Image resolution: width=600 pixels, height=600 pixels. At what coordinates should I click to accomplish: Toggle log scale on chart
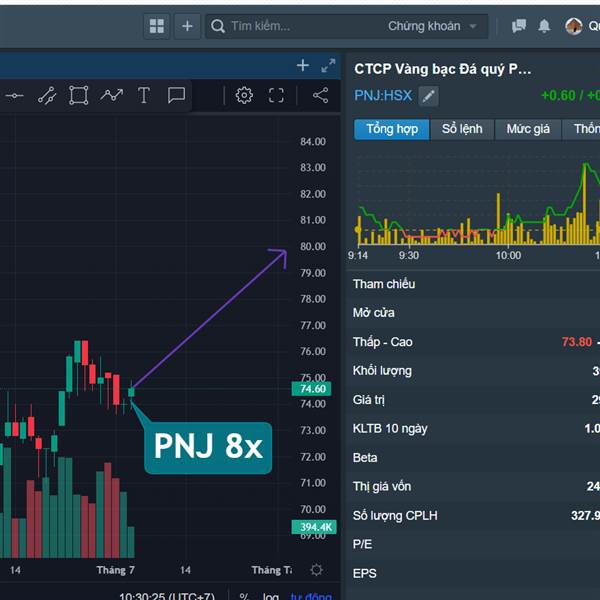coord(271,596)
